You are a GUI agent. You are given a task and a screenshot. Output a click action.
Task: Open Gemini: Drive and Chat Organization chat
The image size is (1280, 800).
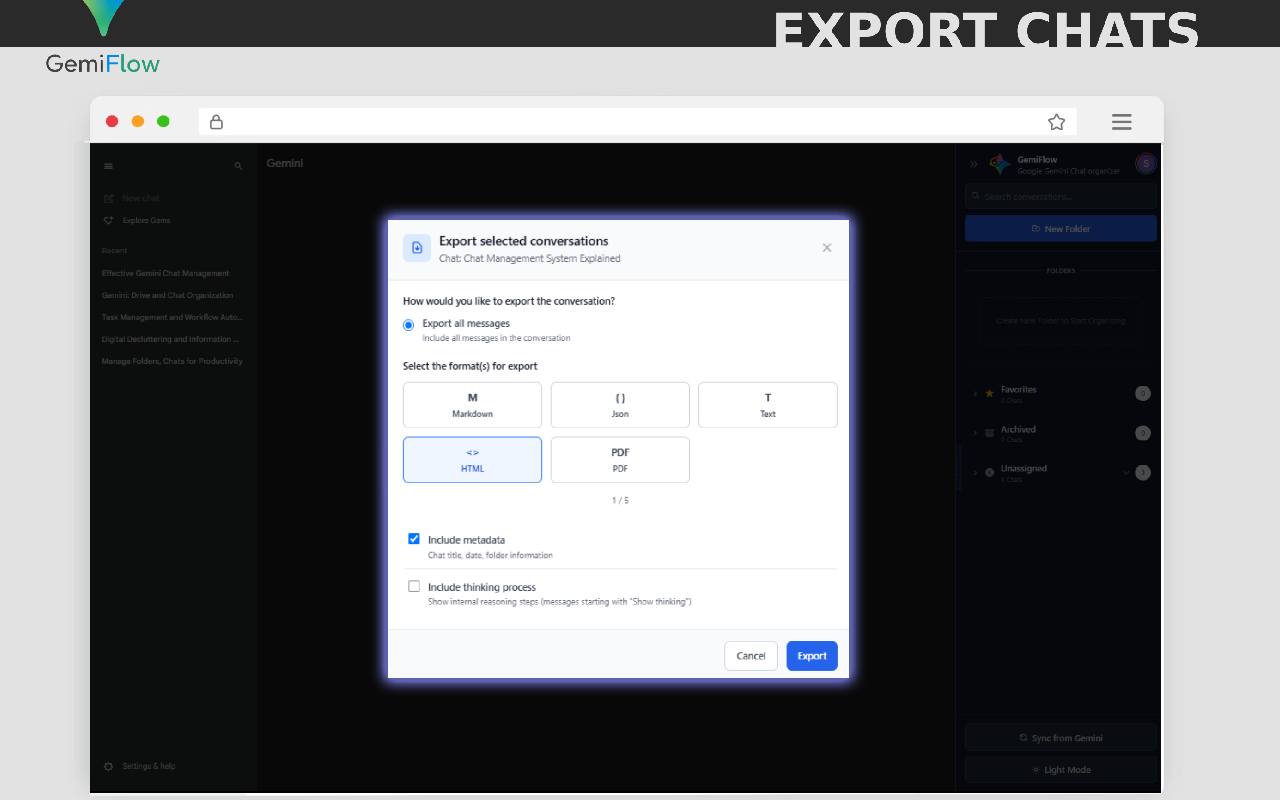[168, 295]
